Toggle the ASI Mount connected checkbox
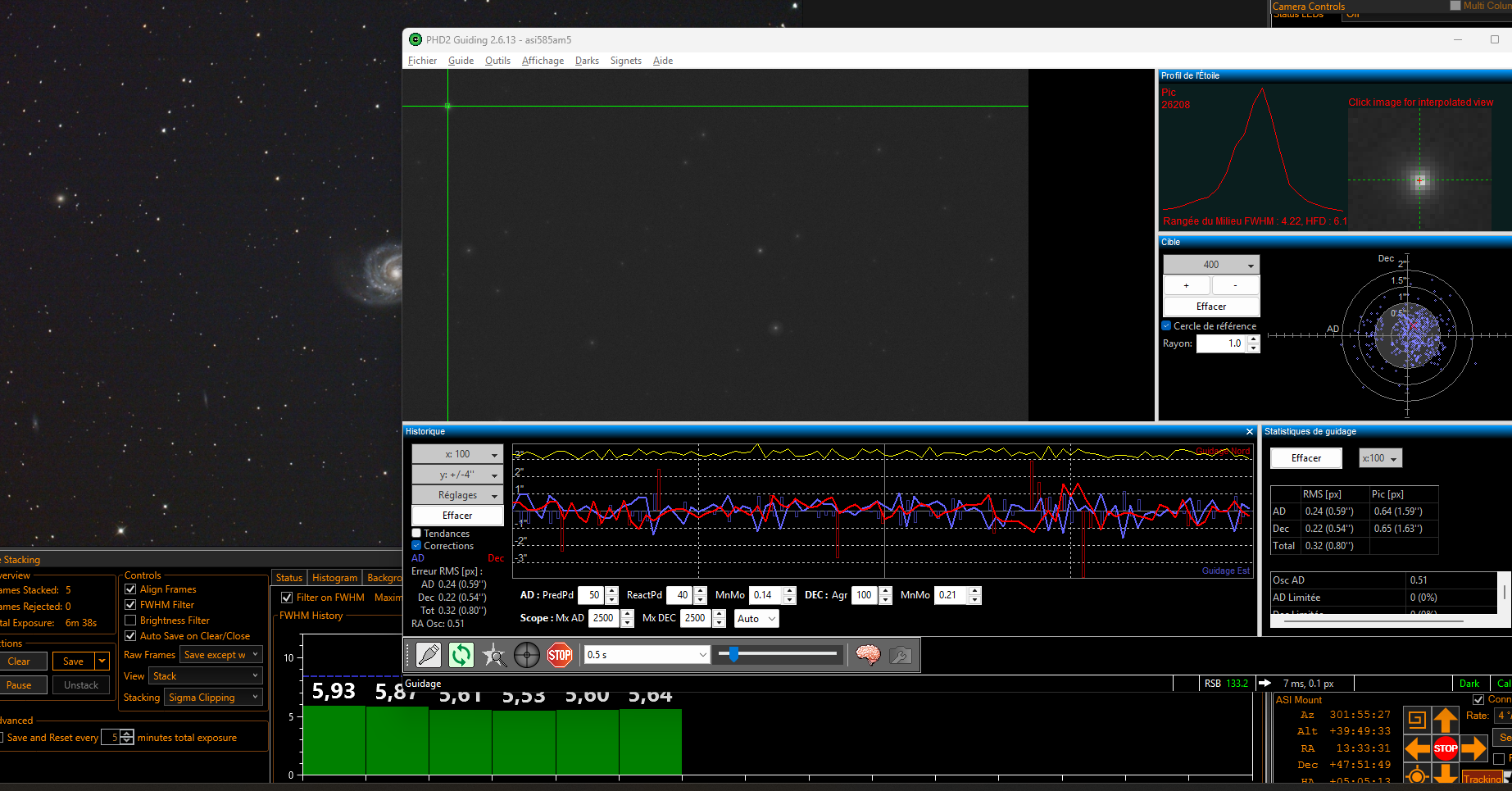Image resolution: width=1512 pixels, height=791 pixels. click(x=1478, y=699)
